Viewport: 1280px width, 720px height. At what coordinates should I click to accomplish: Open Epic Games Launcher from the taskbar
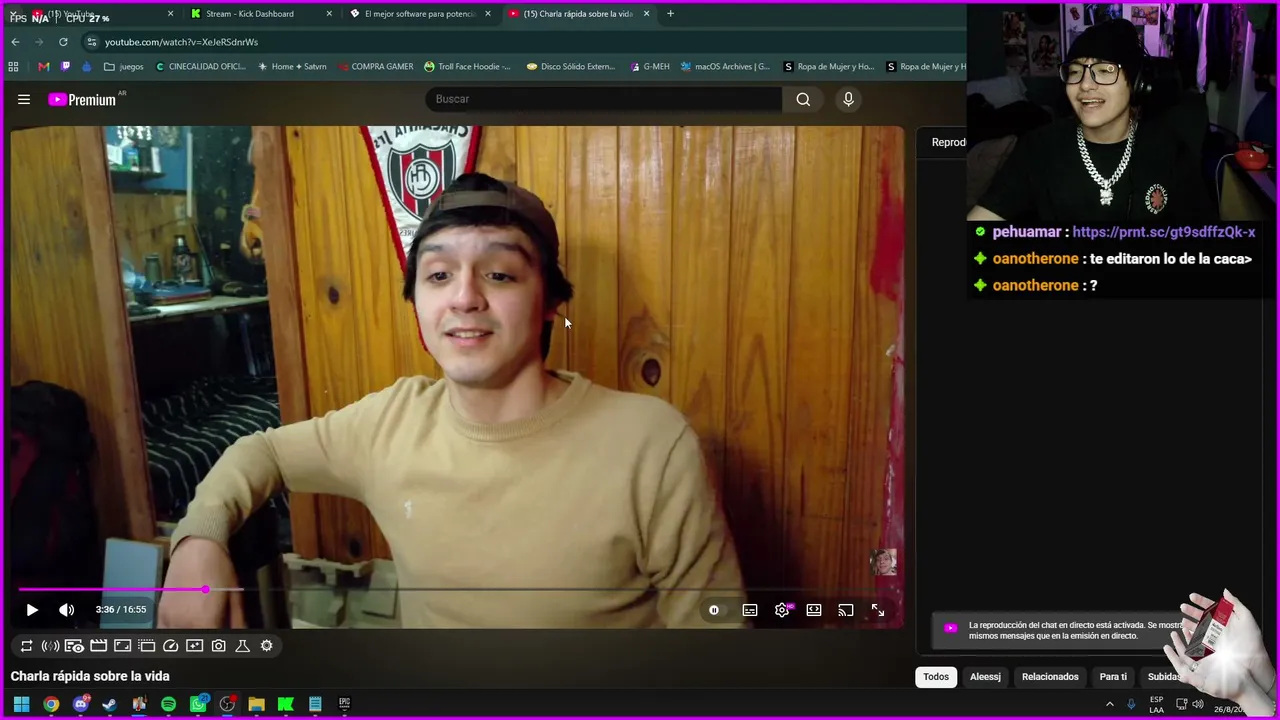[x=344, y=704]
